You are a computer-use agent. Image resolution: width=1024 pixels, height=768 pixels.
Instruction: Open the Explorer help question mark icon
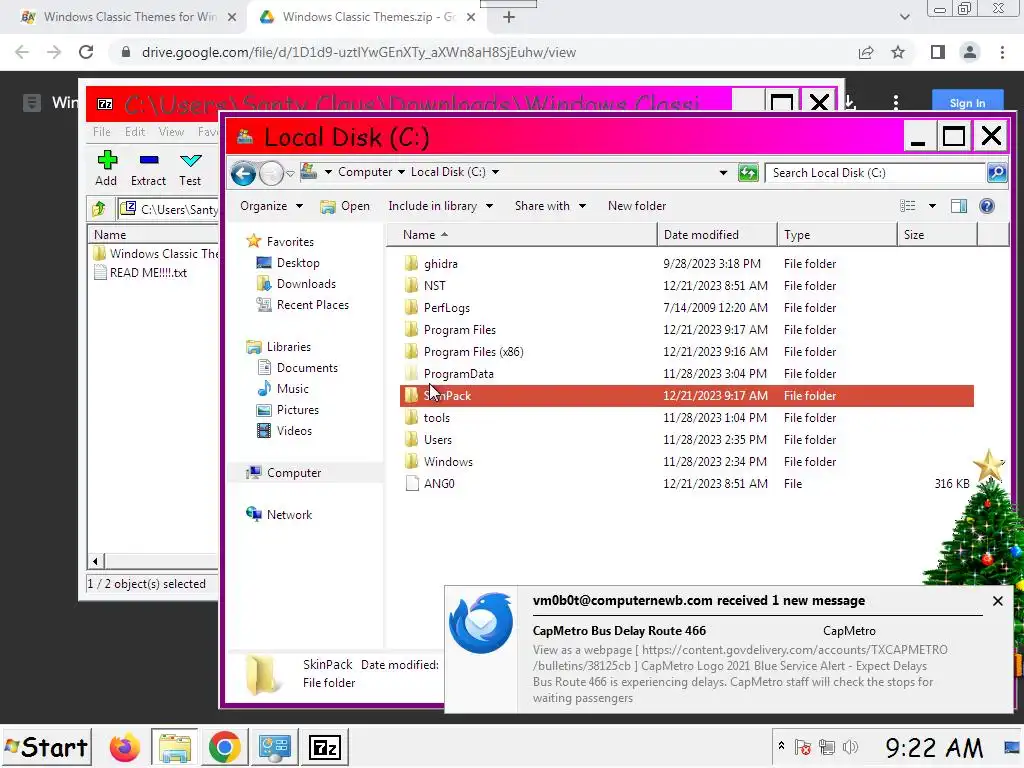click(987, 206)
